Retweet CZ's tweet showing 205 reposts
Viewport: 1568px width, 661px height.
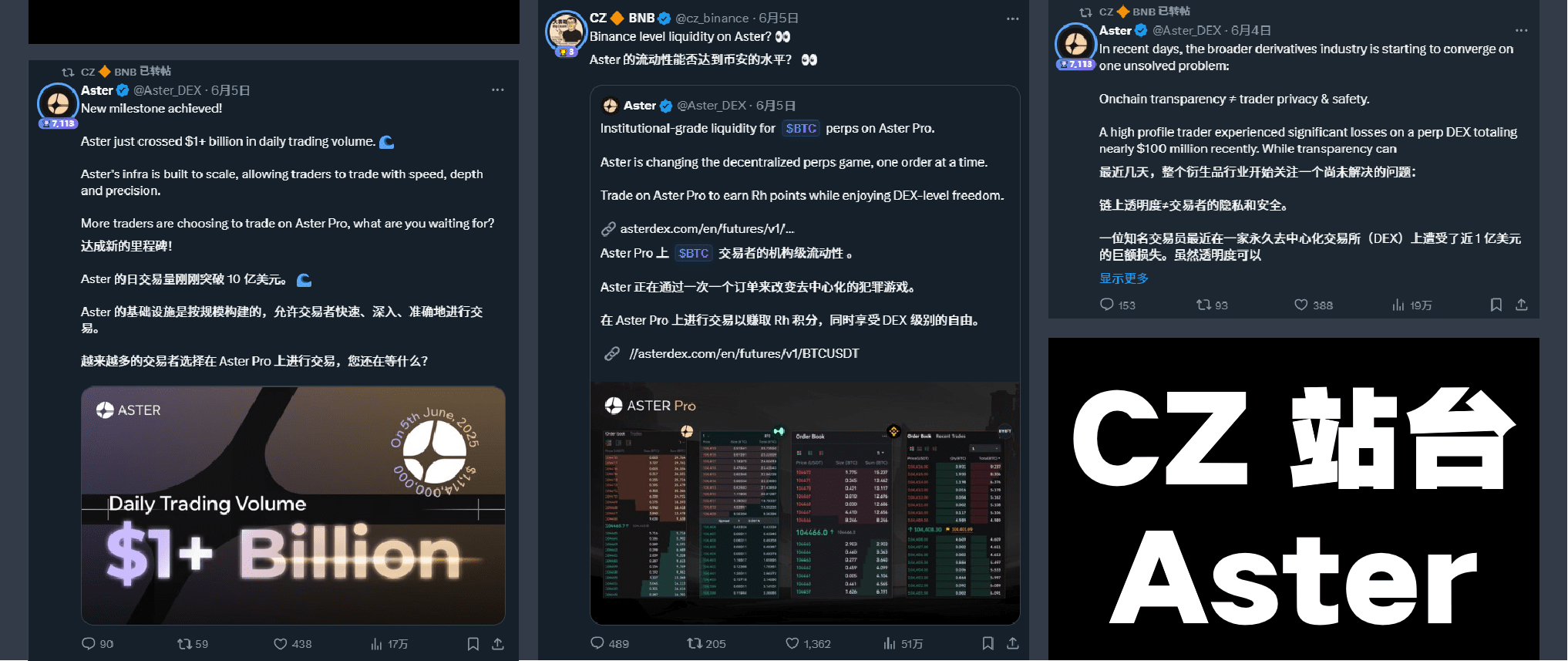706,643
